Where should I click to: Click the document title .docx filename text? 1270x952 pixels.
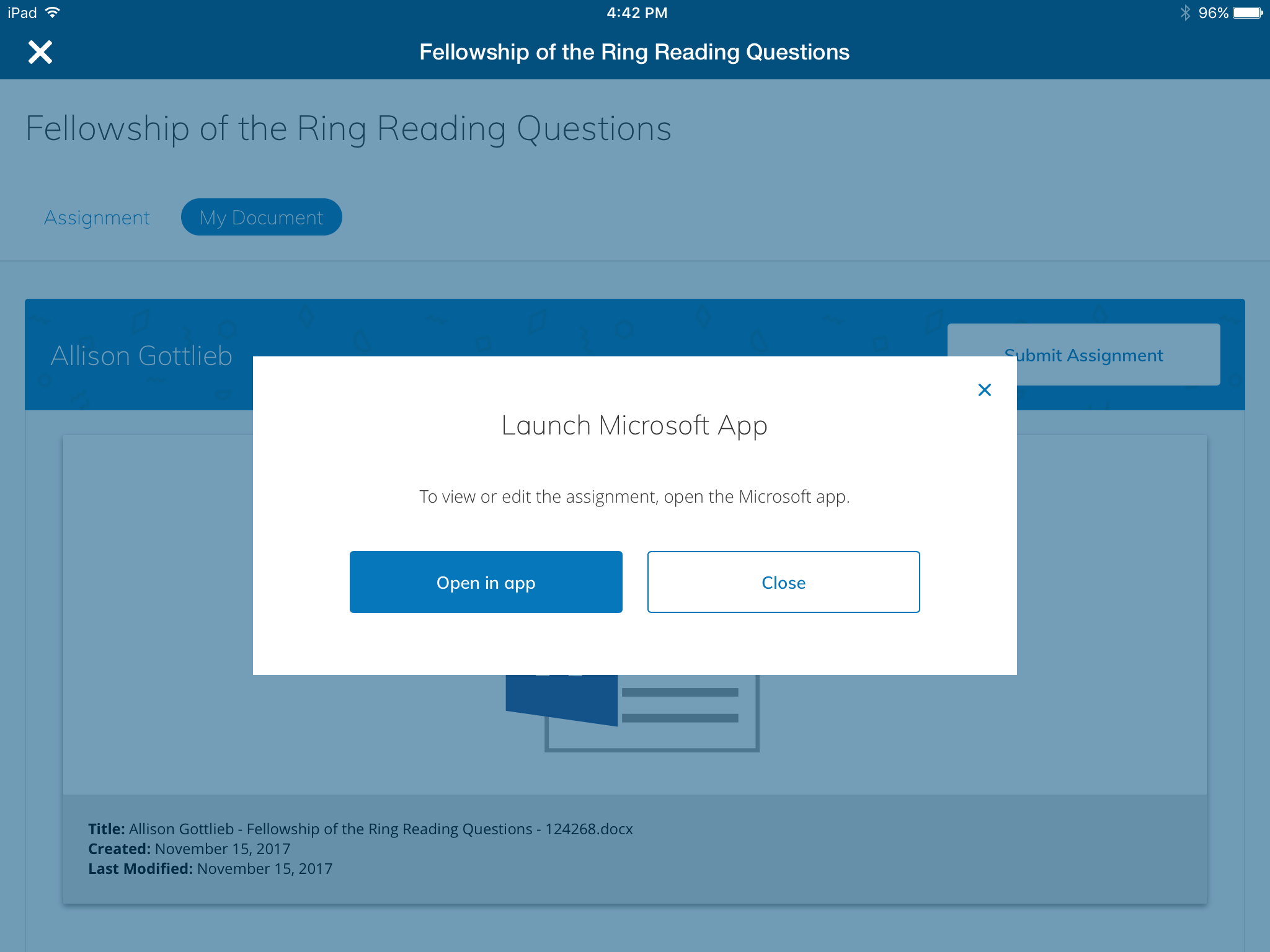point(380,829)
